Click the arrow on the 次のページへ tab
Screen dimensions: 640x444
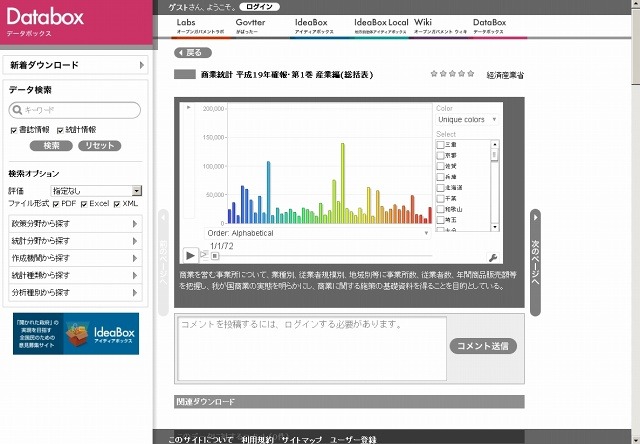click(x=536, y=218)
